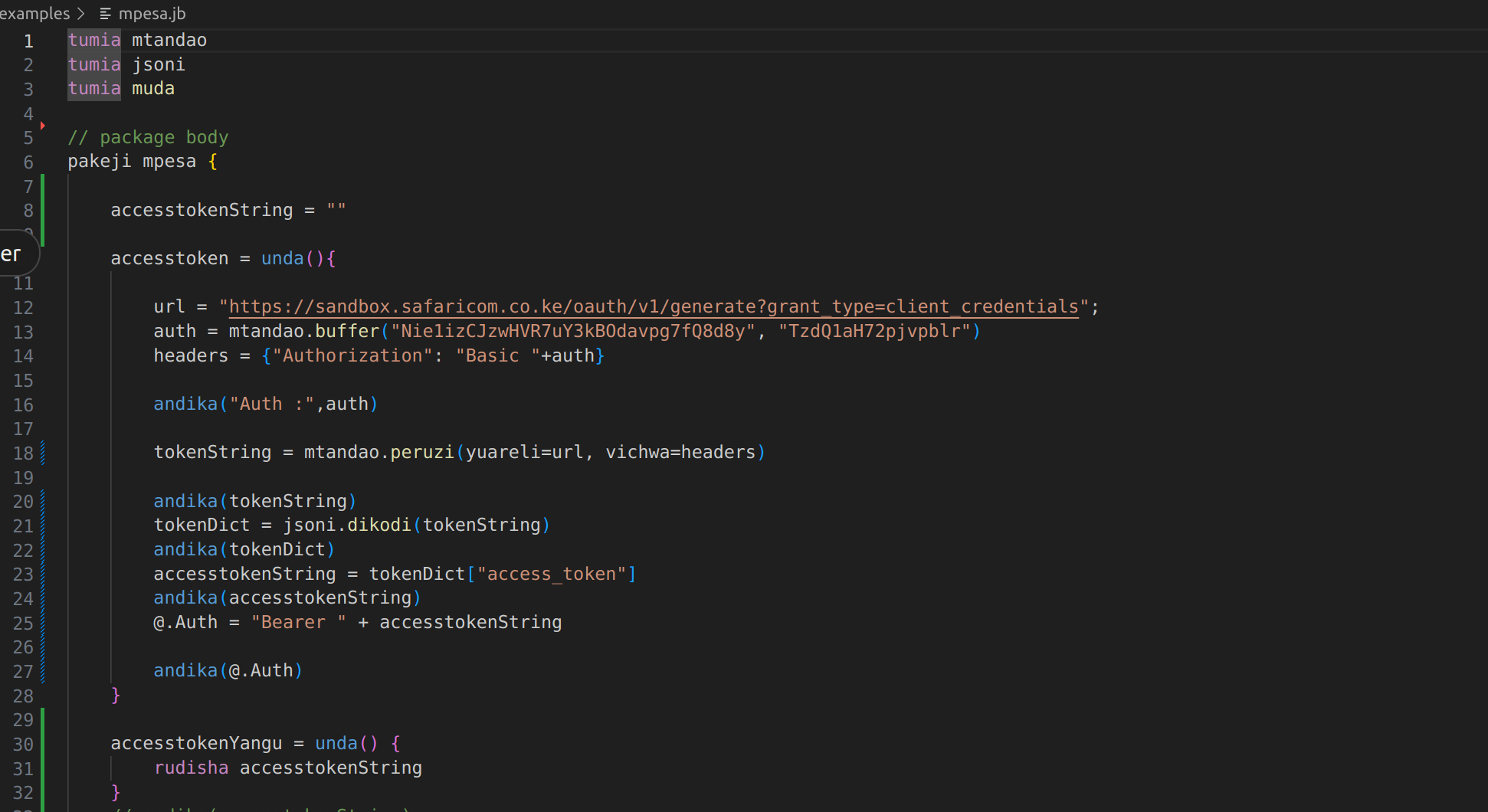Image resolution: width=1488 pixels, height=812 pixels.
Task: Click 'yuareli=url' argument
Action: click(x=525, y=452)
